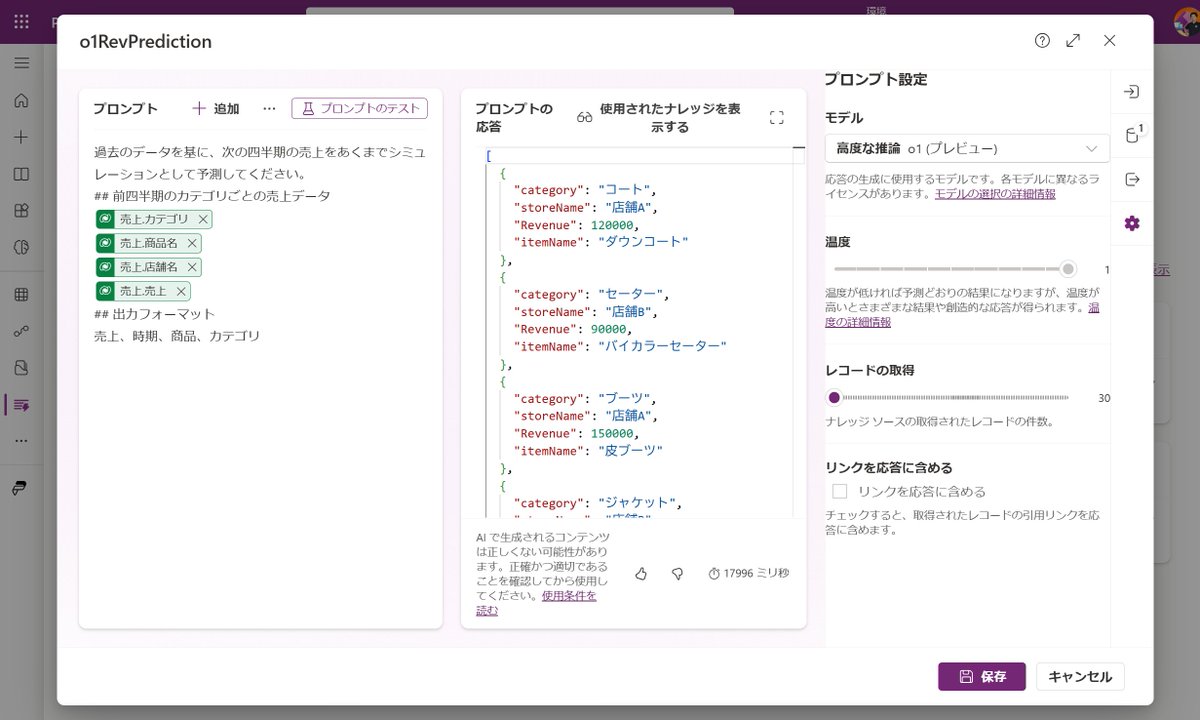The image size is (1200, 720).
Task: Give thumbs-down feedback on the AI response
Action: (x=677, y=573)
